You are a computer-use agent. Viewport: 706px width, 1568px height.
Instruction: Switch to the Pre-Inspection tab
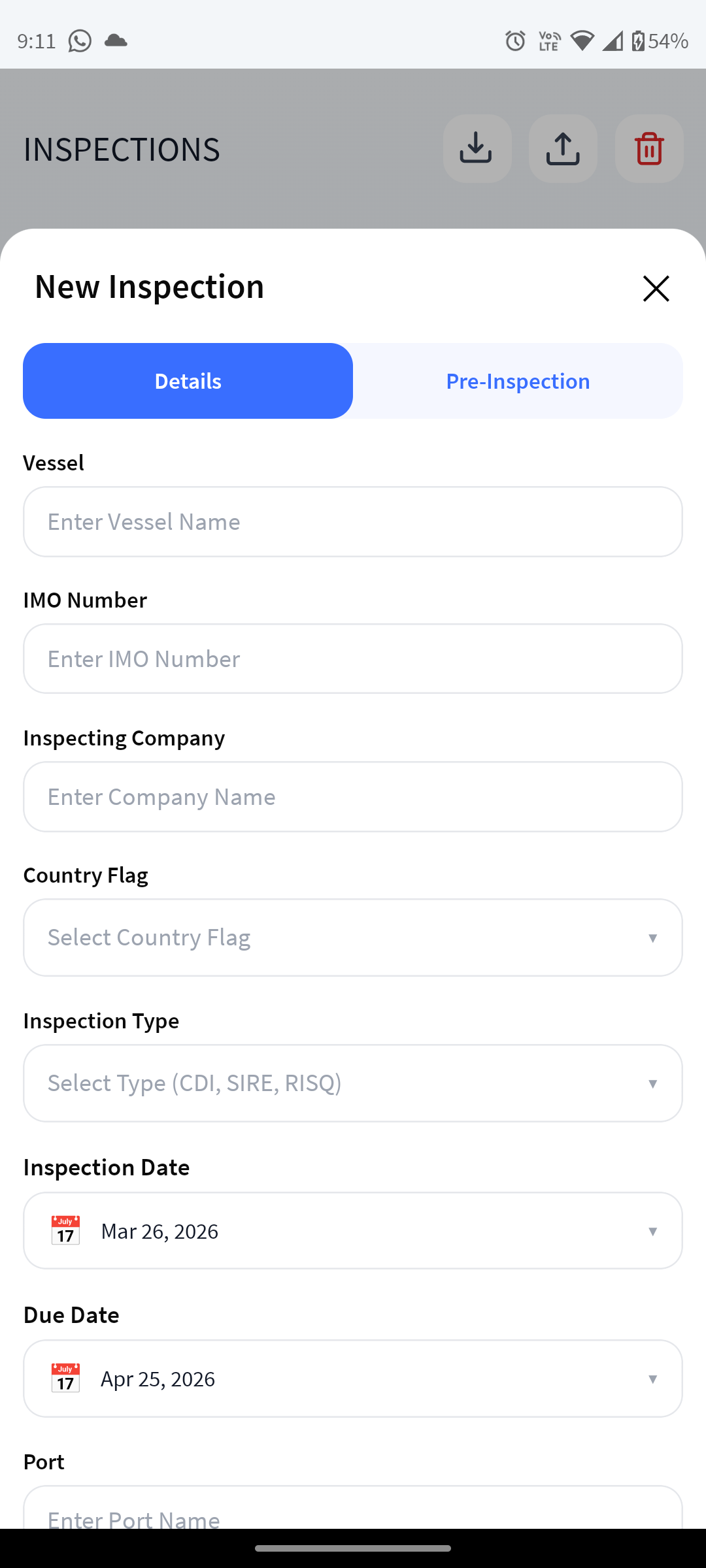click(518, 381)
